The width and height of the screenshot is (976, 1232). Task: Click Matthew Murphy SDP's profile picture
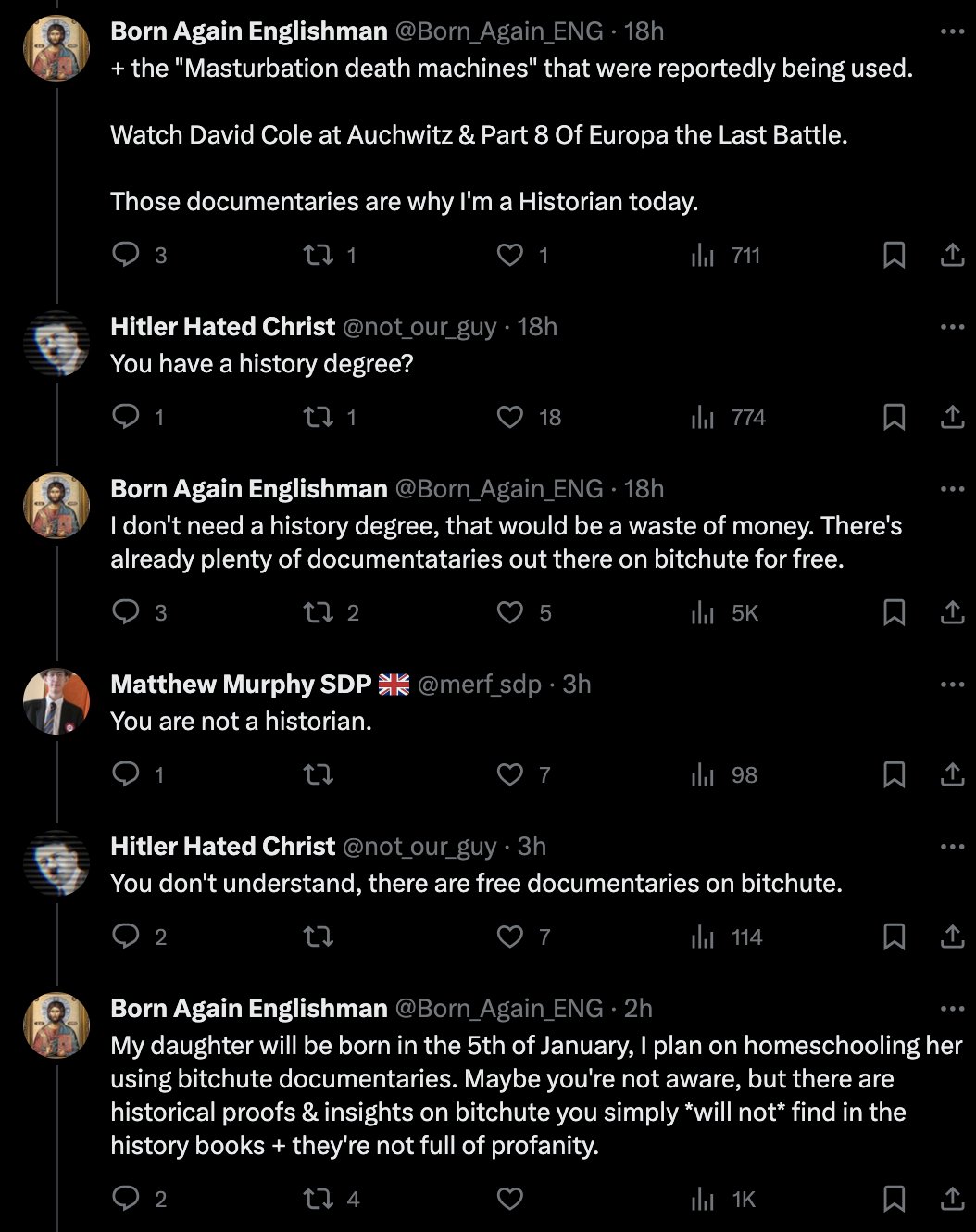(x=56, y=701)
